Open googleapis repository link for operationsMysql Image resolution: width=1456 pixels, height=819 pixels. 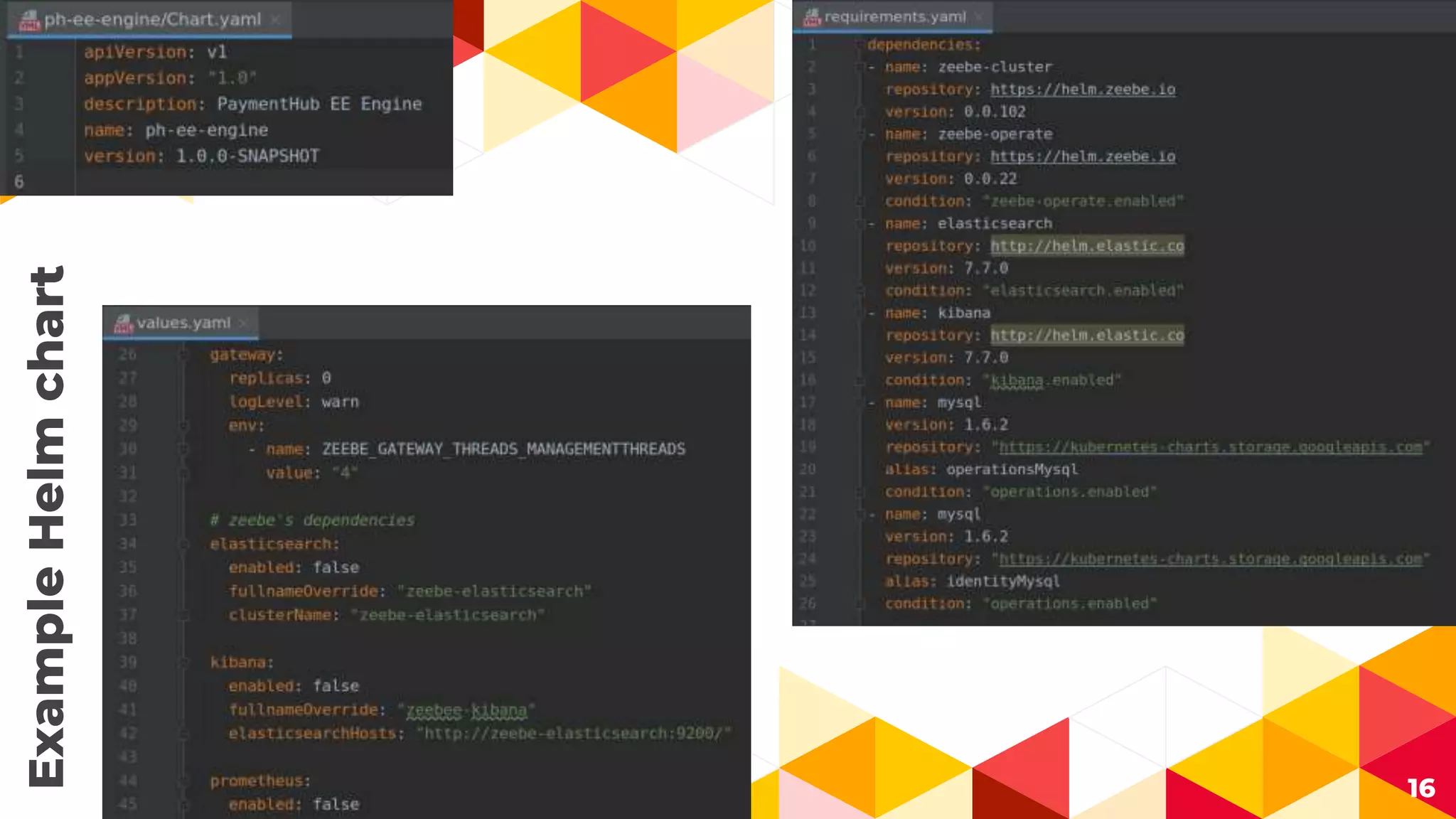[1210, 447]
